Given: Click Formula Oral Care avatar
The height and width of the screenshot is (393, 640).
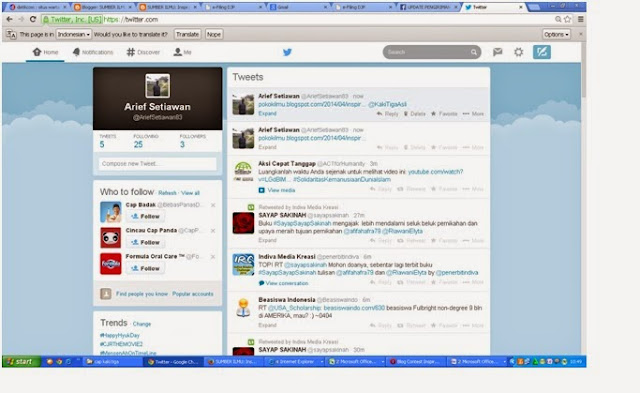Looking at the screenshot, I should click(x=111, y=264).
